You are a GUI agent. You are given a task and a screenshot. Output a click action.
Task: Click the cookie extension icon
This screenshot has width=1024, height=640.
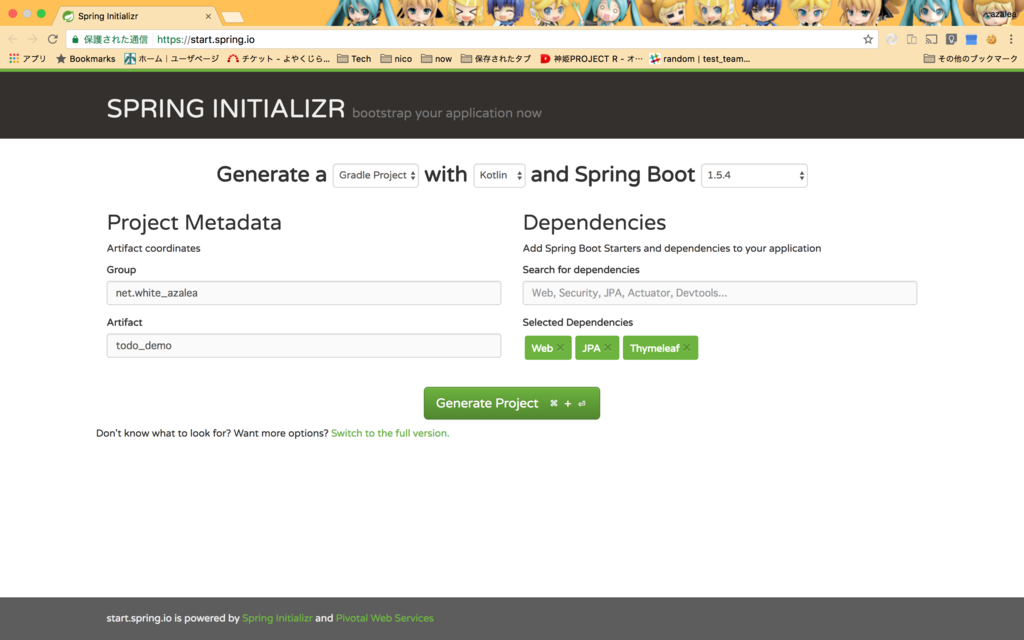[x=991, y=39]
